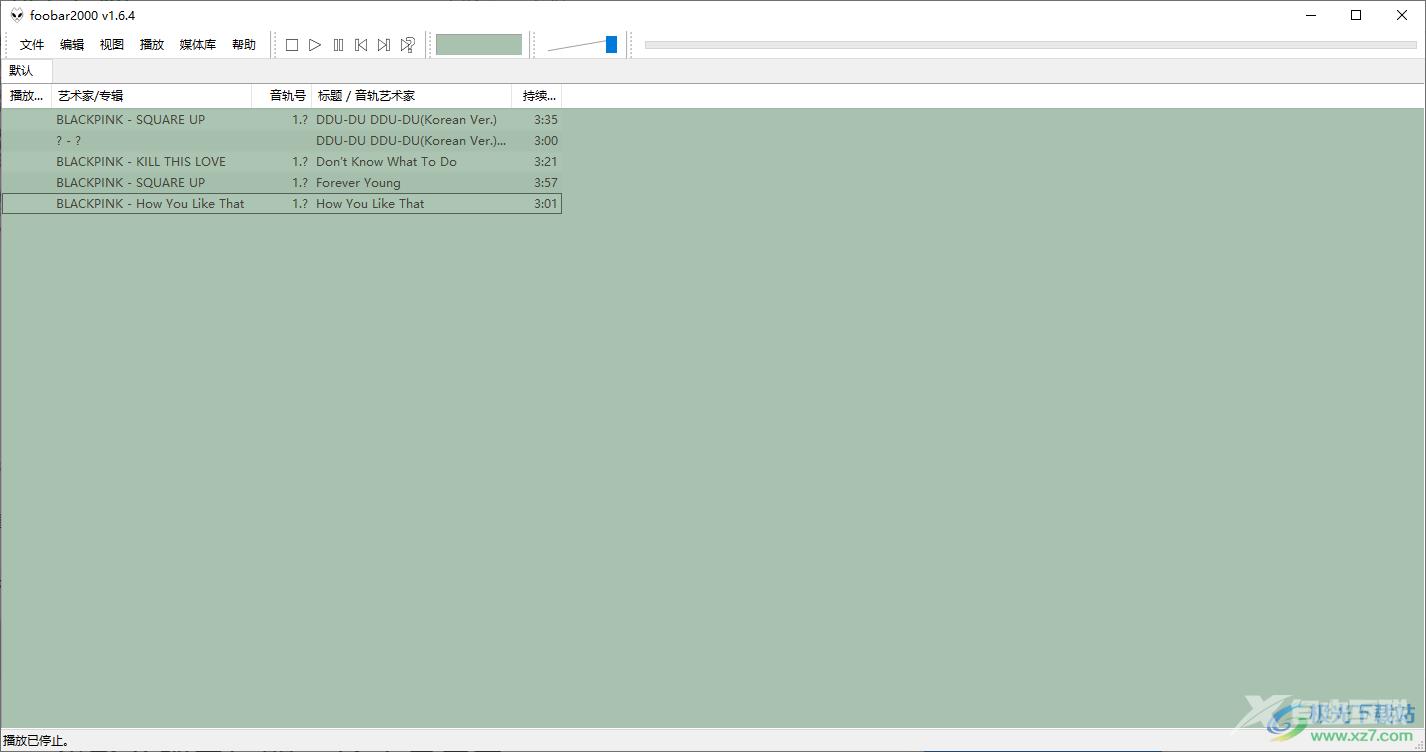Click the 3:57 duration cell

[546, 183]
